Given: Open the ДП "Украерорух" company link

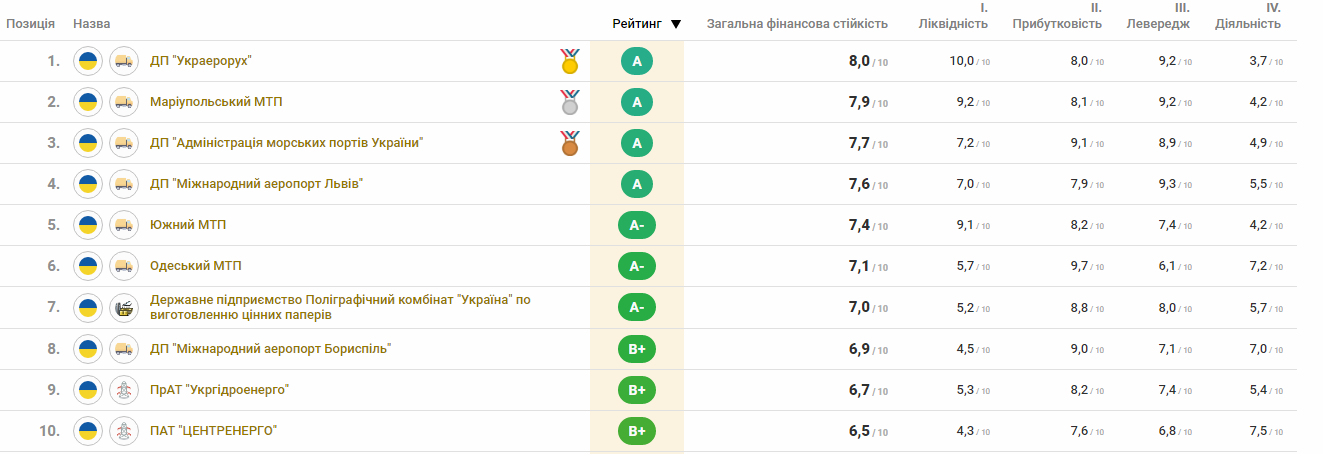Looking at the screenshot, I should [200, 62].
